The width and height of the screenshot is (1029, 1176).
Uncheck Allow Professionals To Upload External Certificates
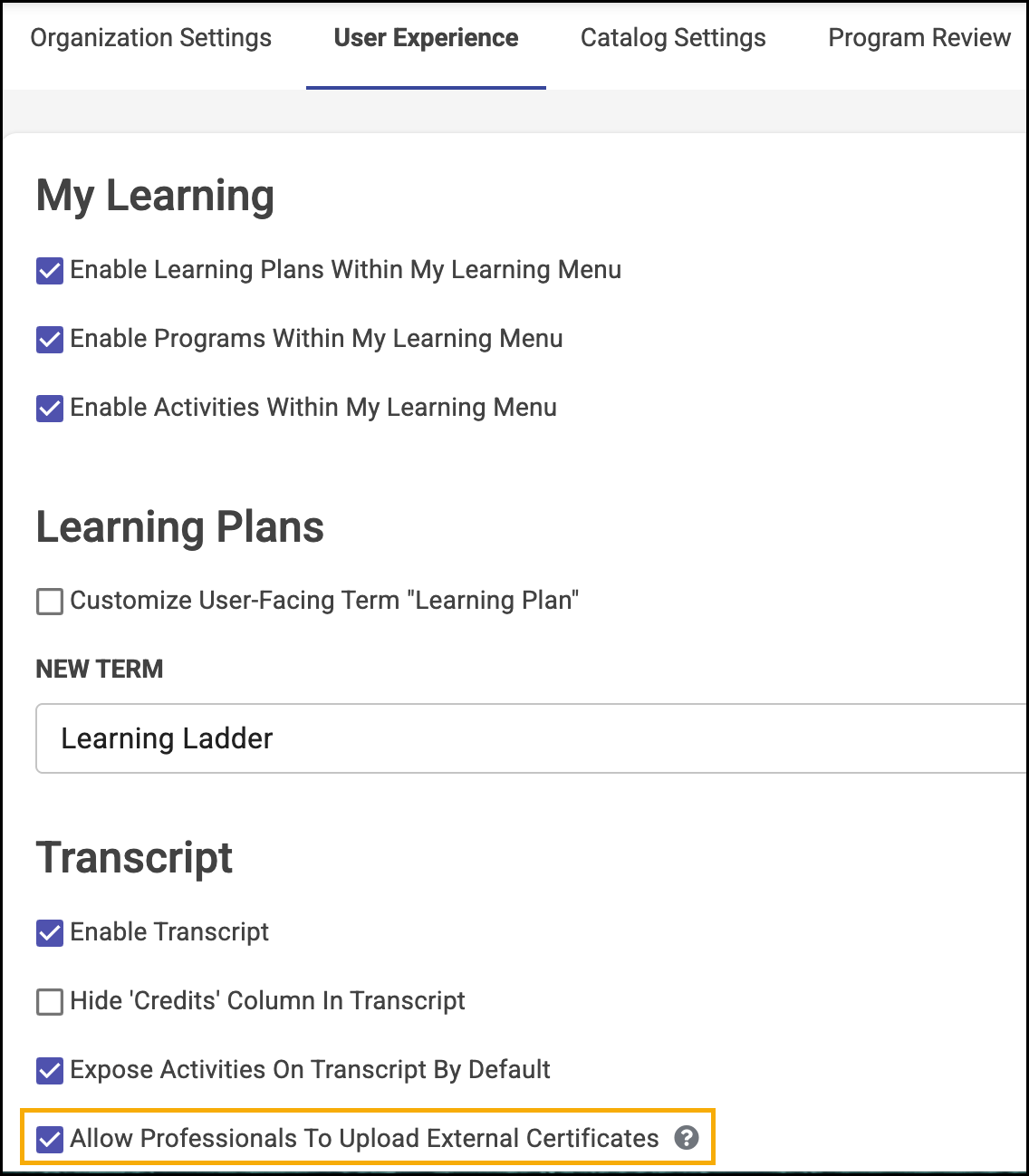coord(50,1139)
